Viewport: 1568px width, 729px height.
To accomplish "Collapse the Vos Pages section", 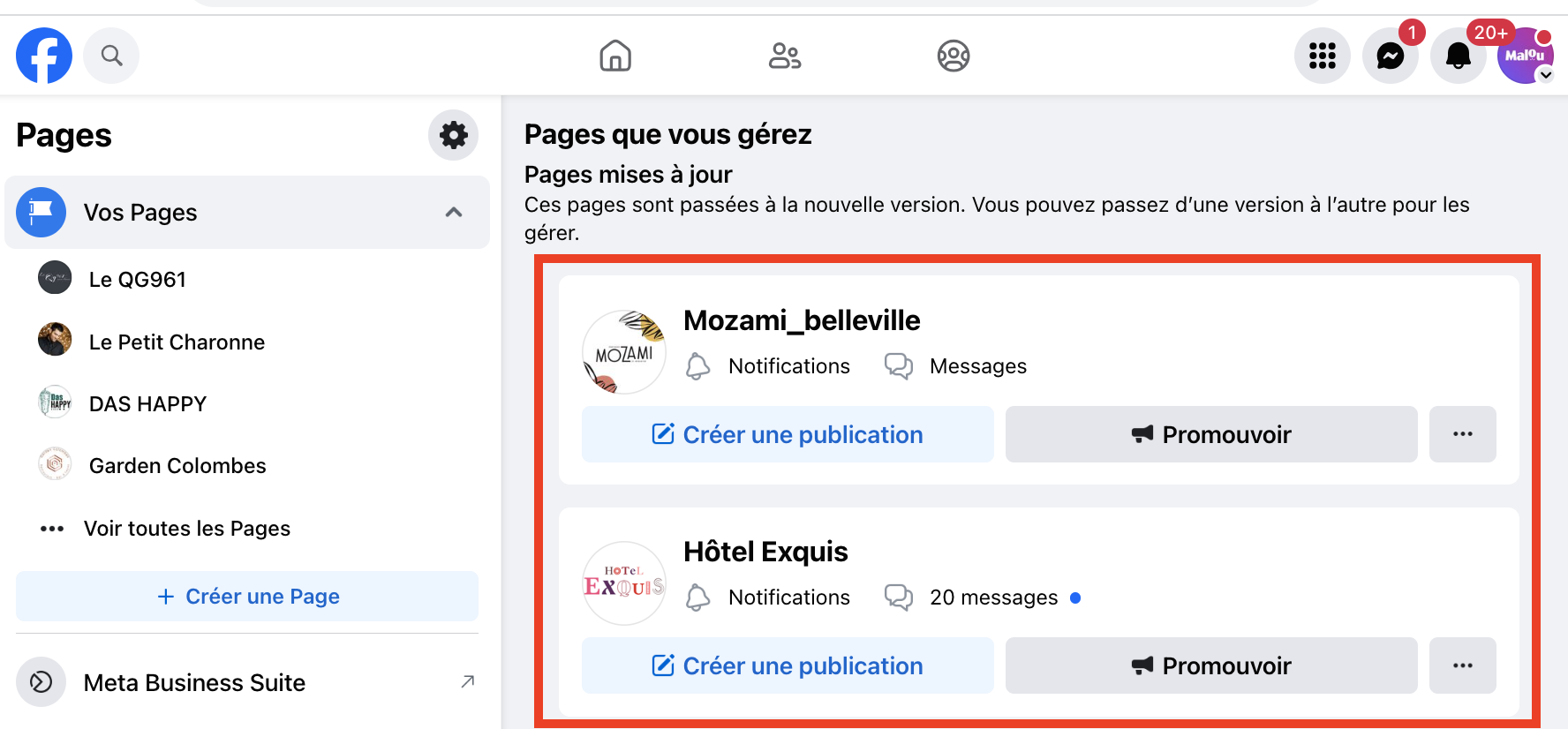I will 454,212.
